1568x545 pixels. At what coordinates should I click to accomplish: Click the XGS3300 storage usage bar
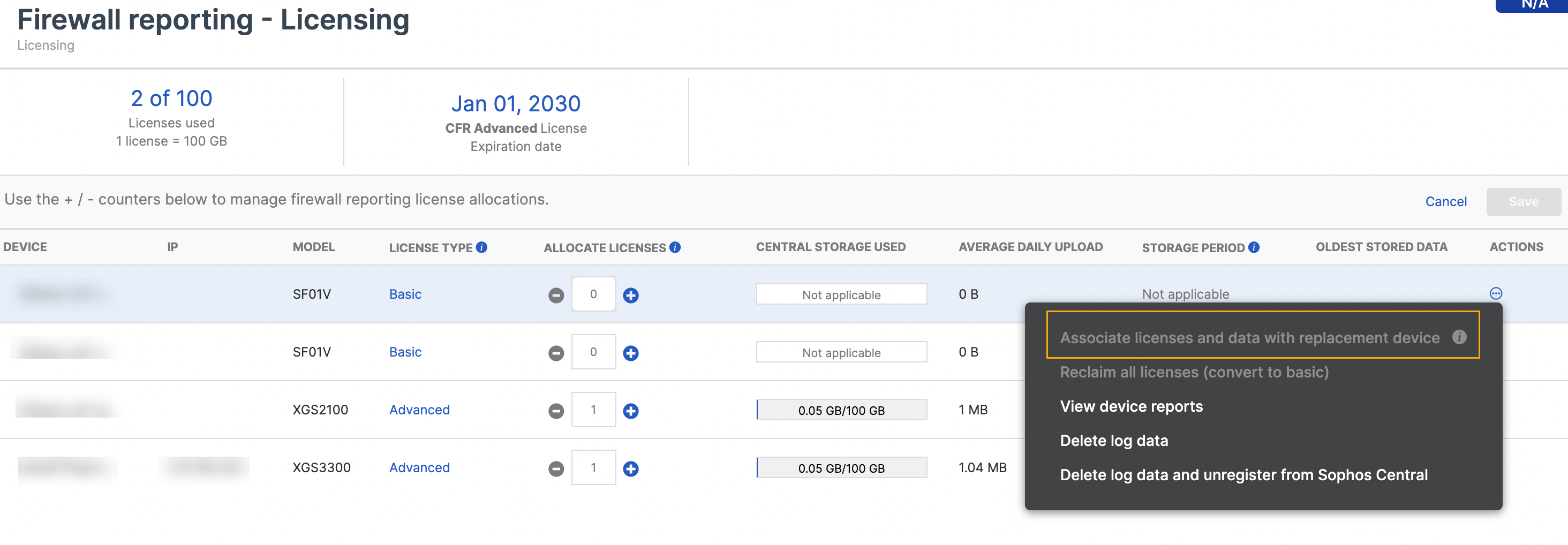pyautogui.click(x=841, y=468)
